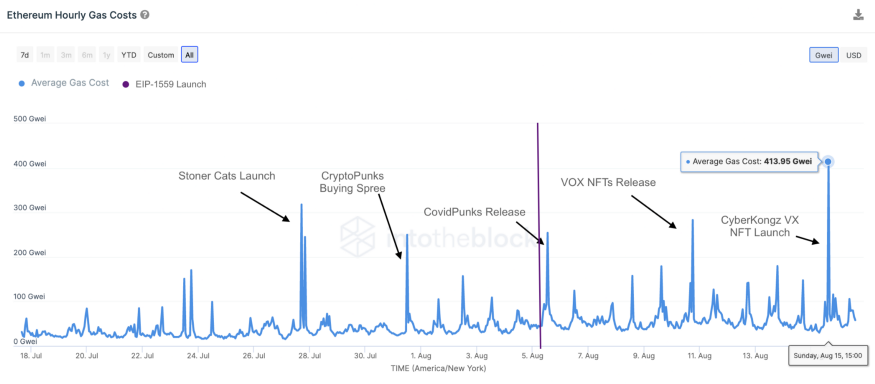Click the Average Gas Cost tooltip box
Viewport: 875px width, 384px height.
[749, 161]
